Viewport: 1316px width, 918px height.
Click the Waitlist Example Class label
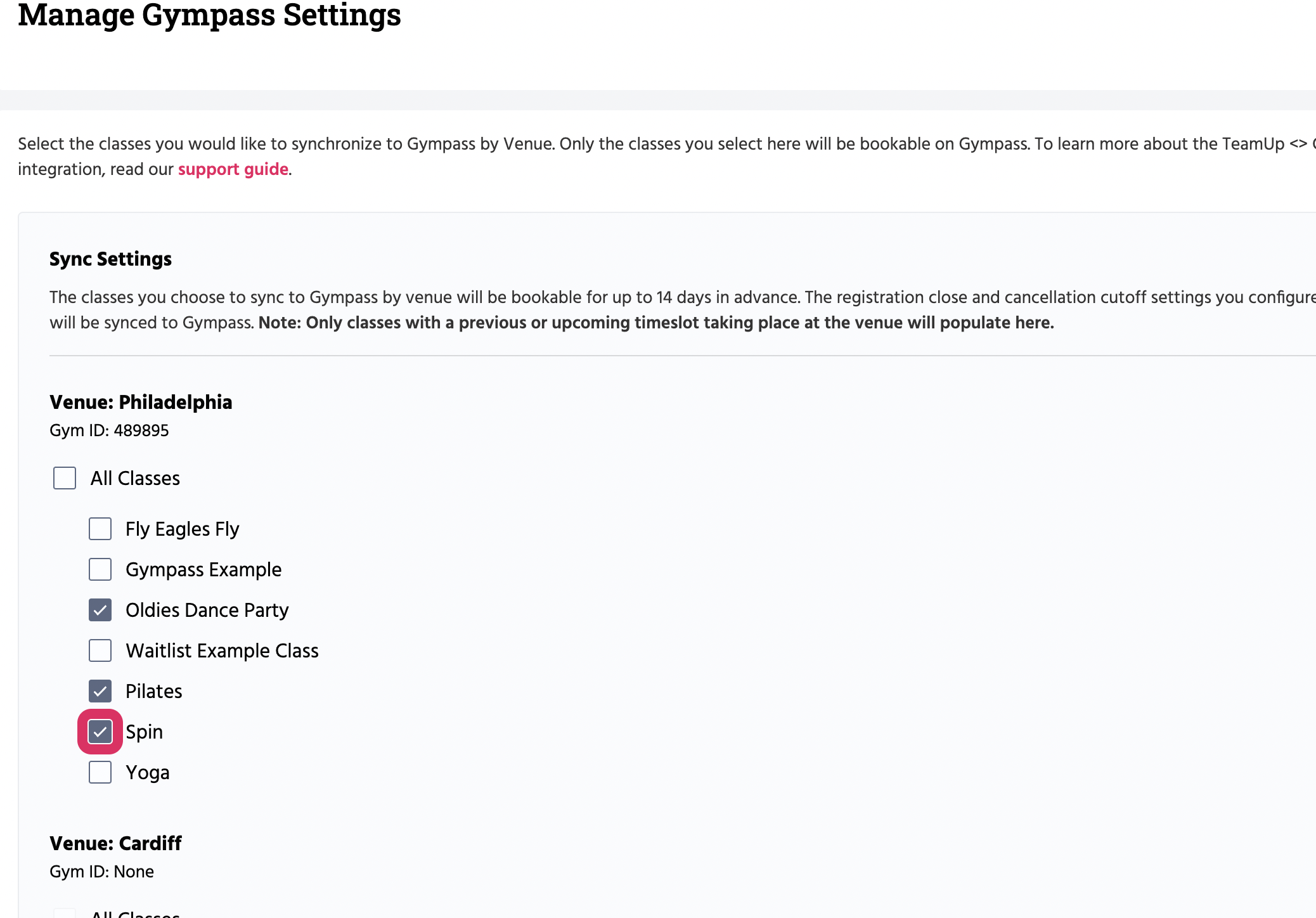pyautogui.click(x=222, y=650)
